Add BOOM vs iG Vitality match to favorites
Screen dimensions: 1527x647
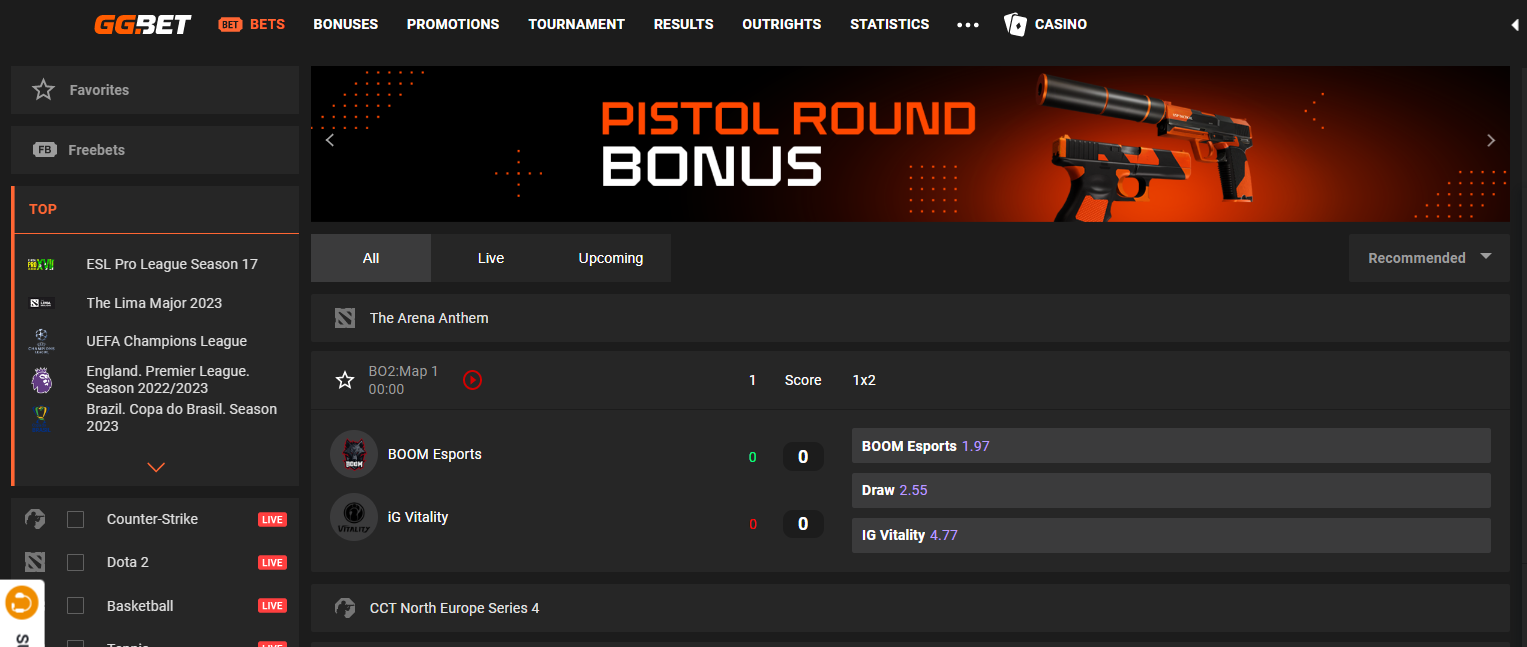click(345, 380)
